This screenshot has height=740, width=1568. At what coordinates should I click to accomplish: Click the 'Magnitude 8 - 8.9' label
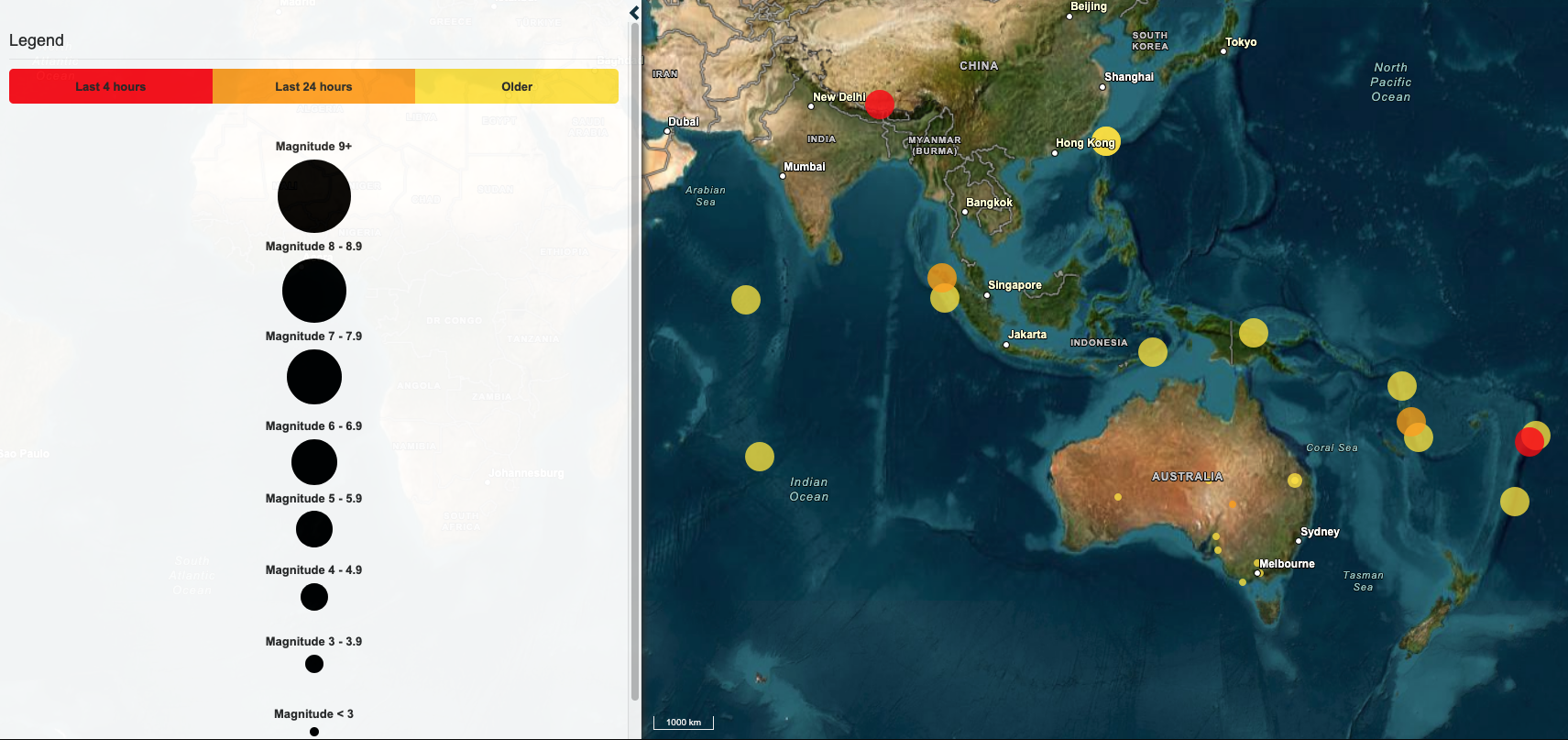[x=313, y=247]
